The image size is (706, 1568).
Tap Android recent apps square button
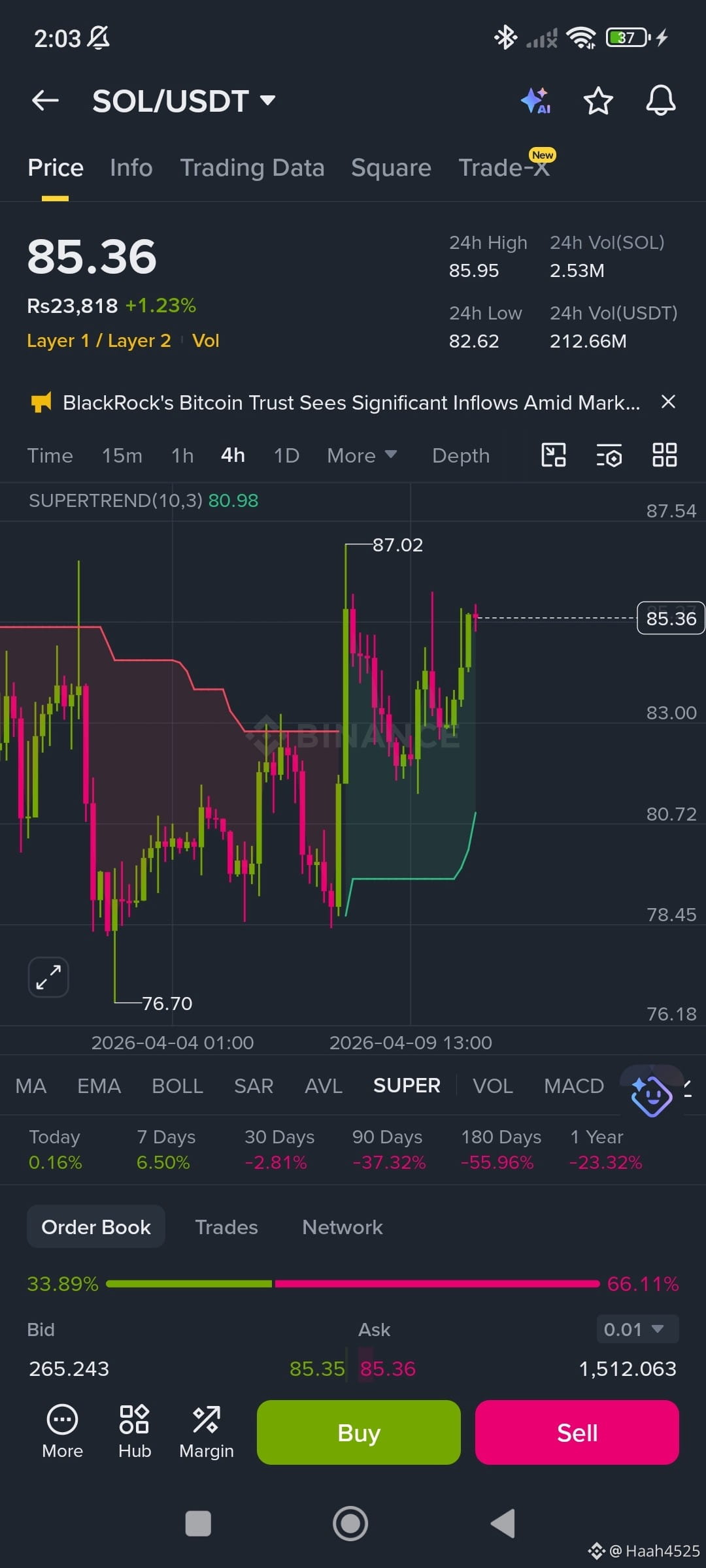coord(198,1524)
